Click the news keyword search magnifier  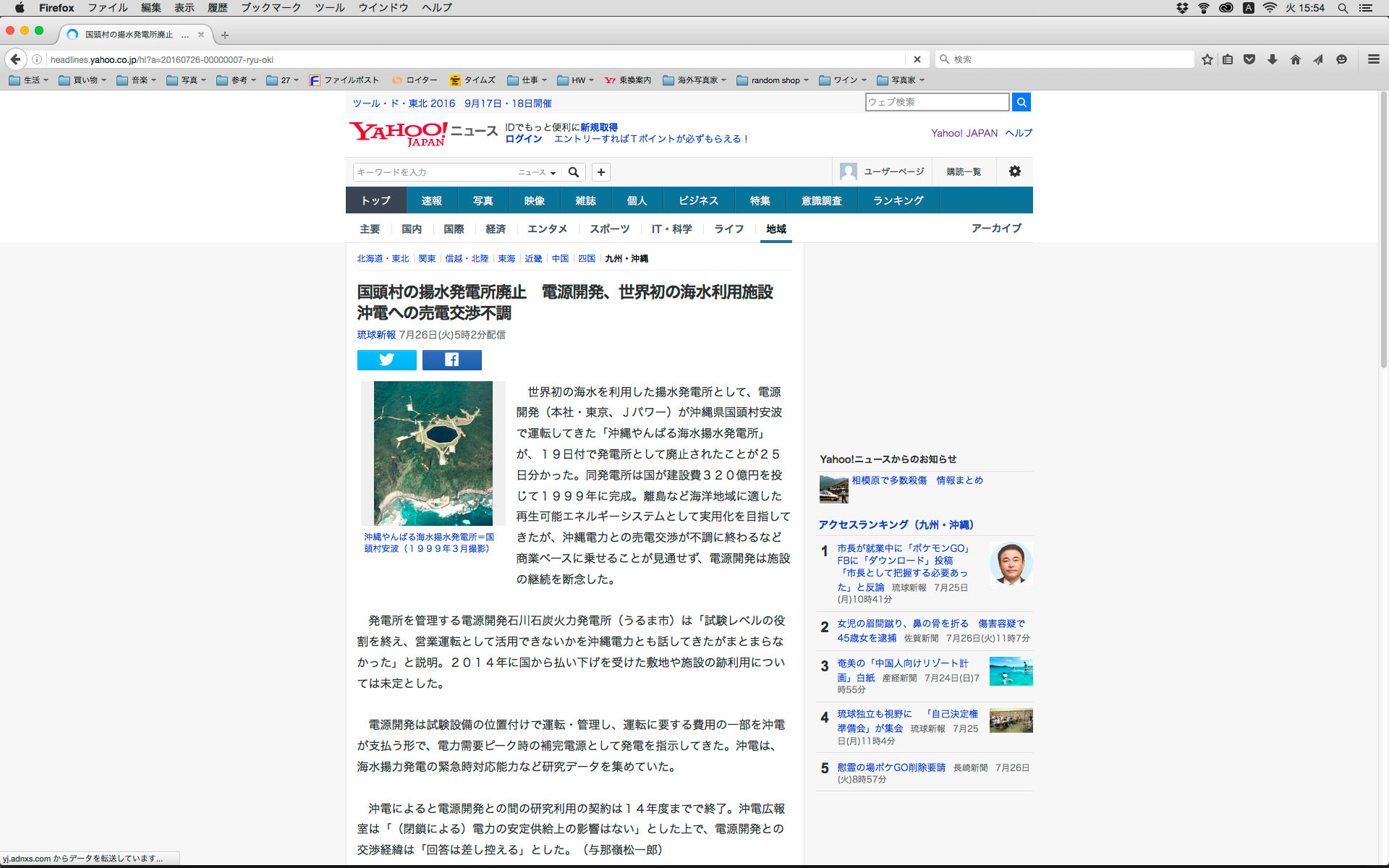click(574, 172)
